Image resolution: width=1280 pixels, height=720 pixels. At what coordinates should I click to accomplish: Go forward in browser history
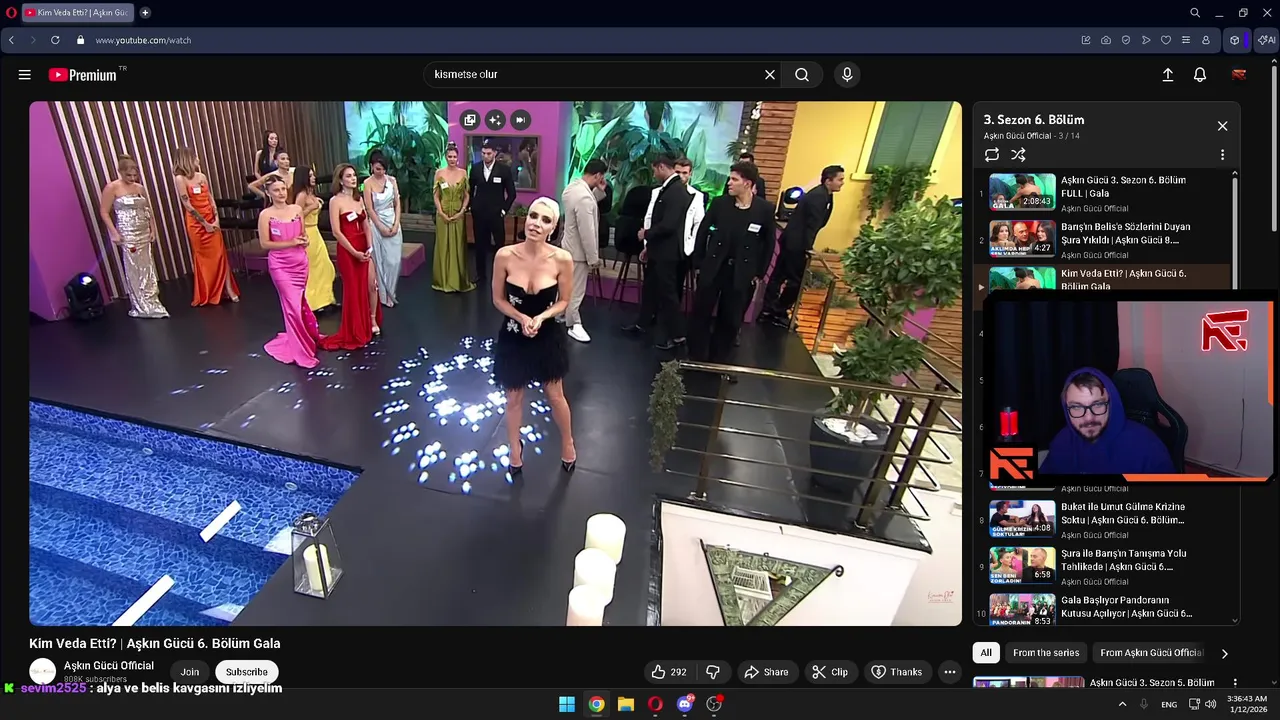coord(32,40)
